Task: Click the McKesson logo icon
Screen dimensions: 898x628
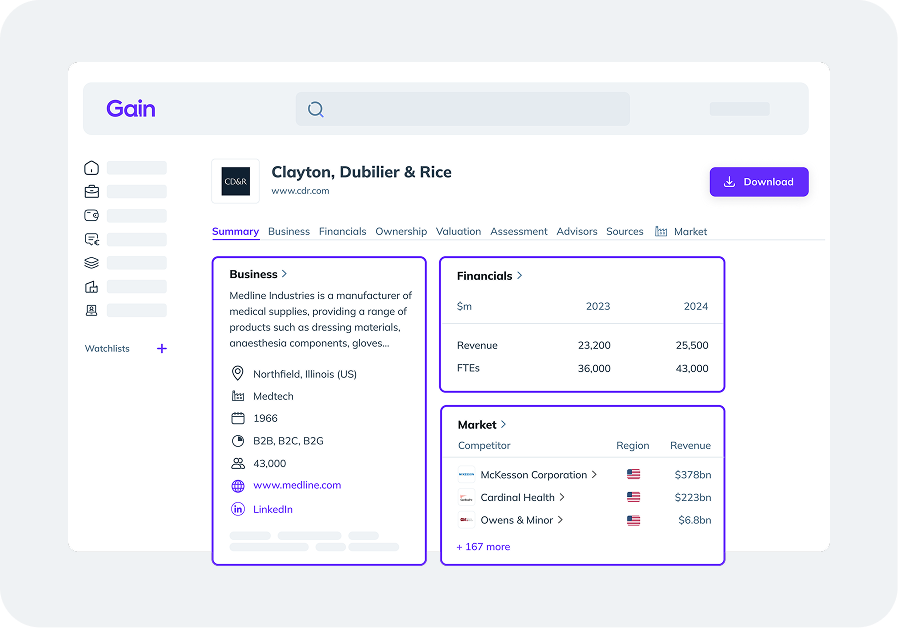Action: pos(466,475)
